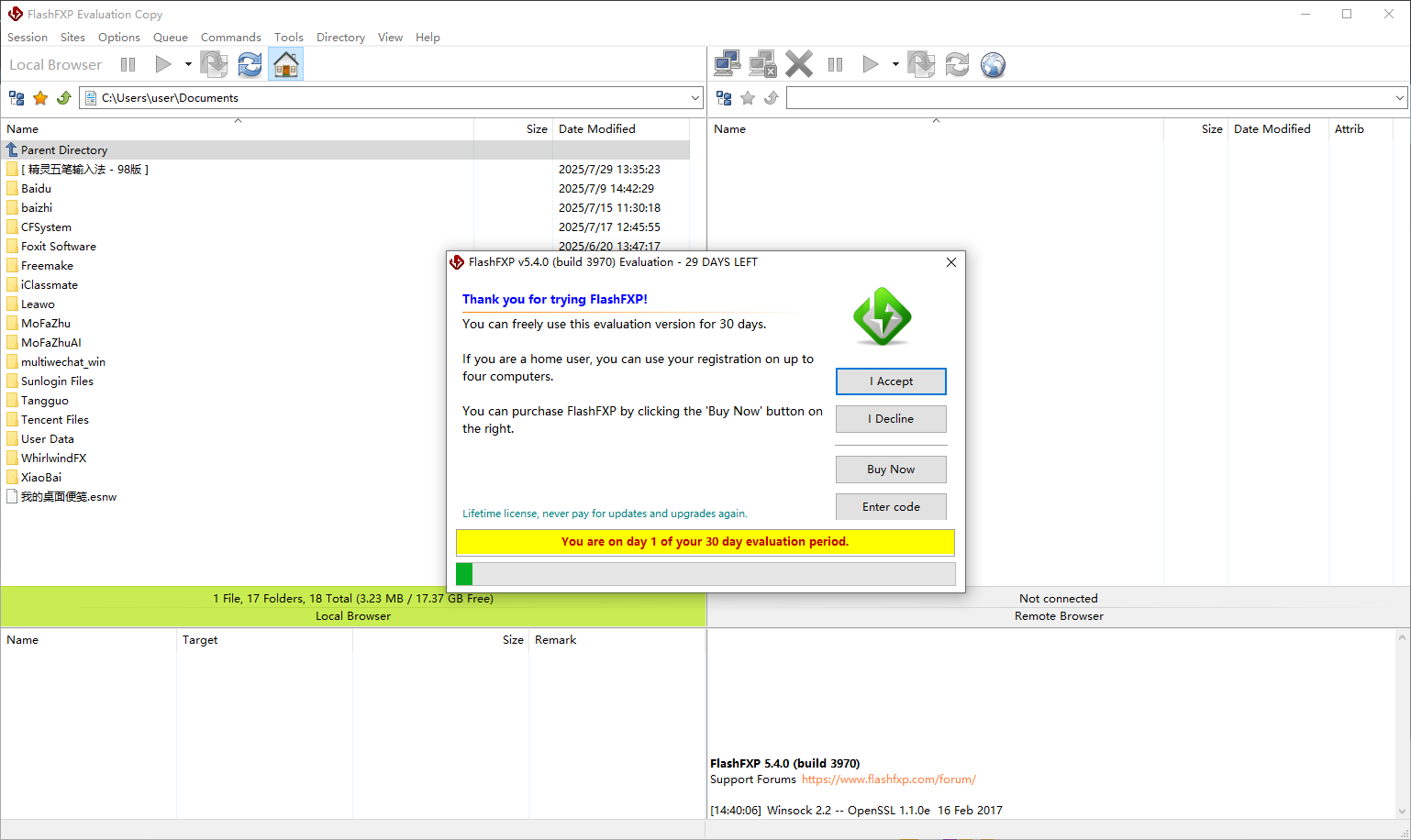Viewport: 1411px width, 840px height.
Task: Sort remote files by Name column
Action: (936, 129)
